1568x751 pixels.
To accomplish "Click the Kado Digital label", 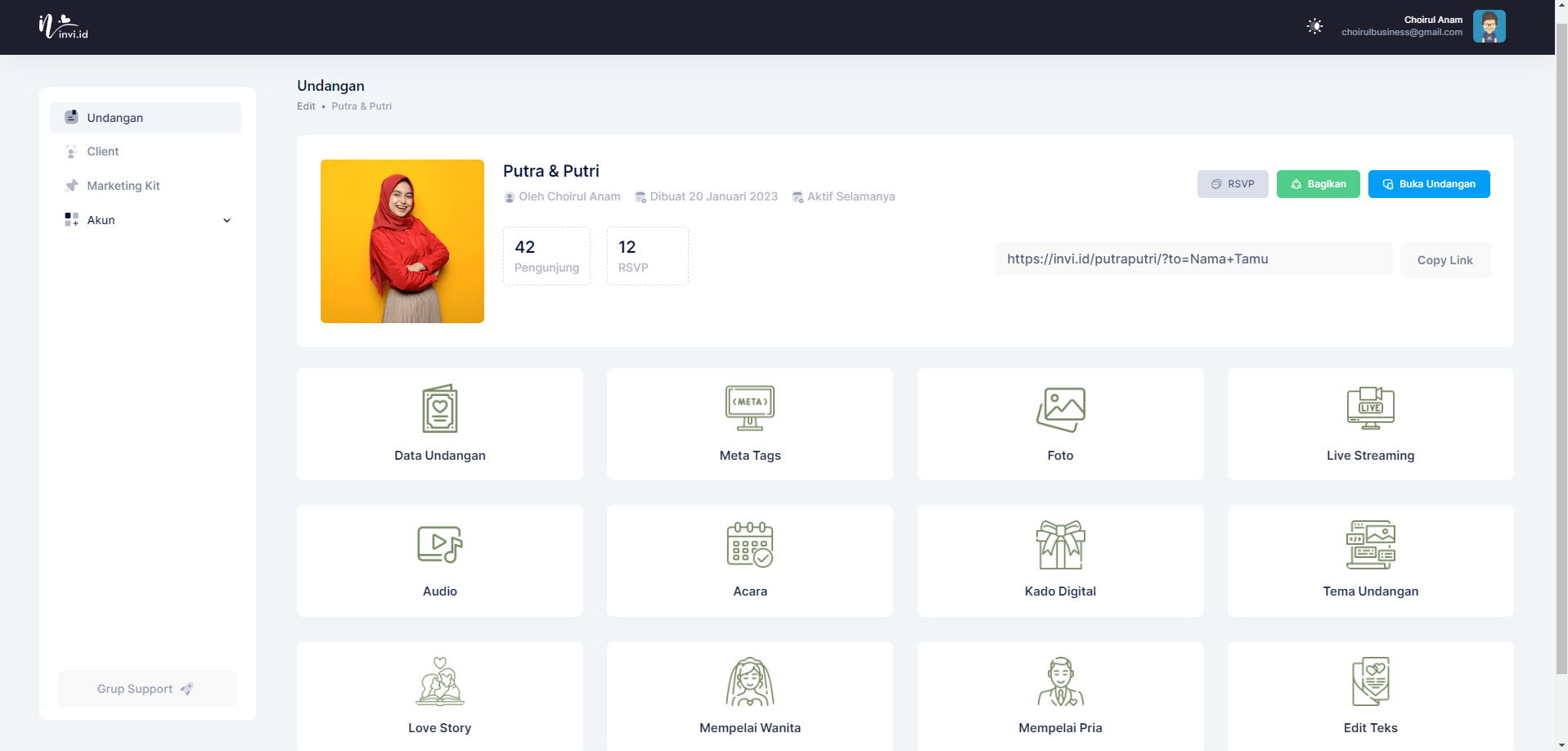I will coord(1060,591).
